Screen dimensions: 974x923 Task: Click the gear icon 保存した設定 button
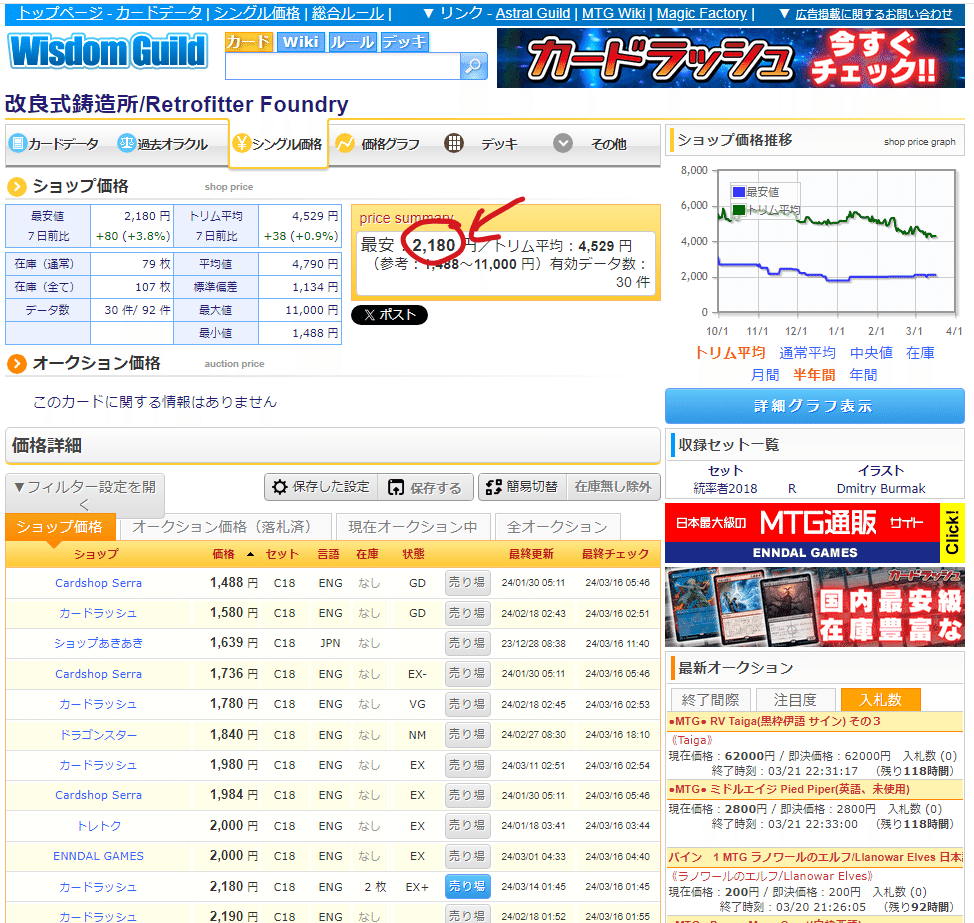coord(321,487)
